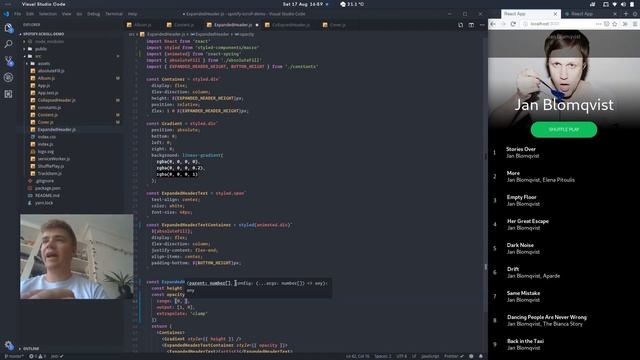Open README.md in the file explorer
Image resolution: width=640 pixels, height=360 pixels.
[47, 196]
